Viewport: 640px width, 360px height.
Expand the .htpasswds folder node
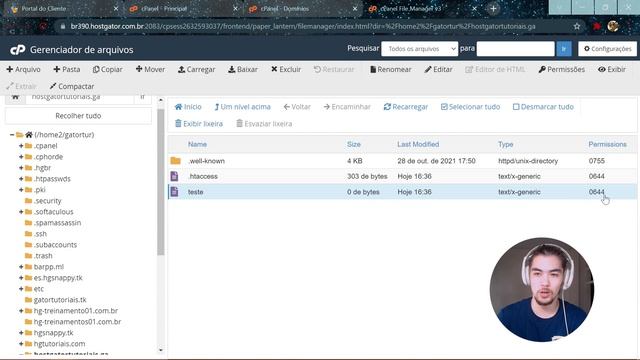pos(21,179)
